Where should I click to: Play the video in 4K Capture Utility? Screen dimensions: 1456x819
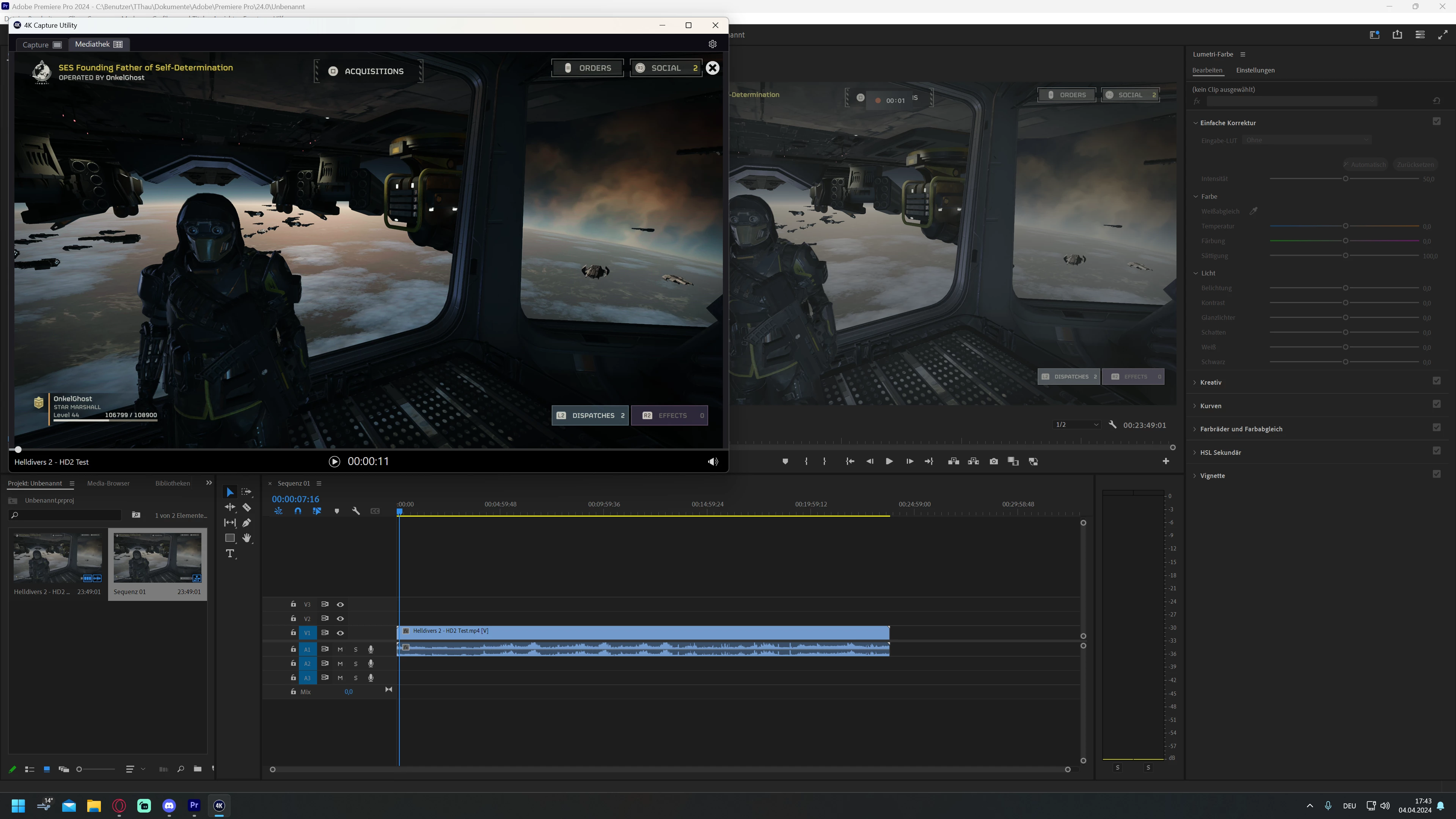coord(334,462)
